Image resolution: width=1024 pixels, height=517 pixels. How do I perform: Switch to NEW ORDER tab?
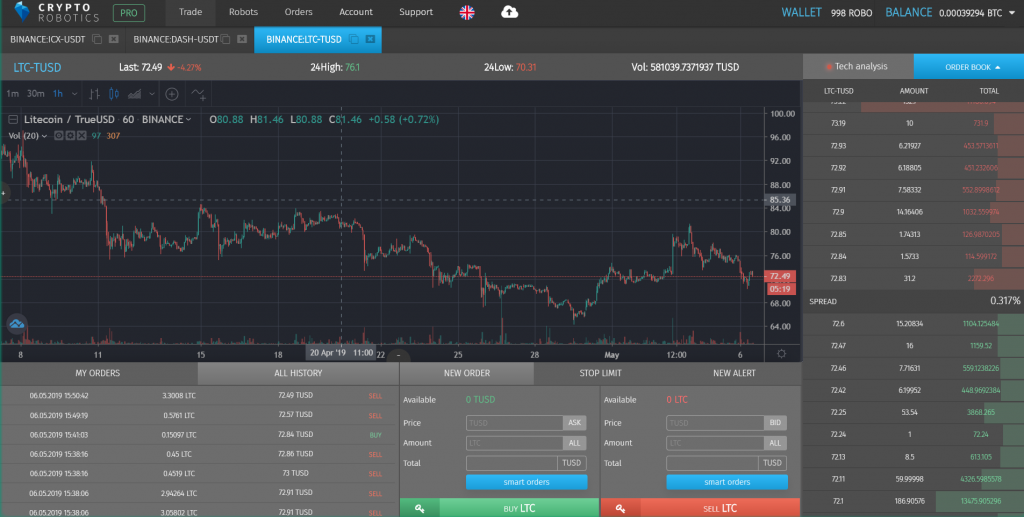pos(466,373)
